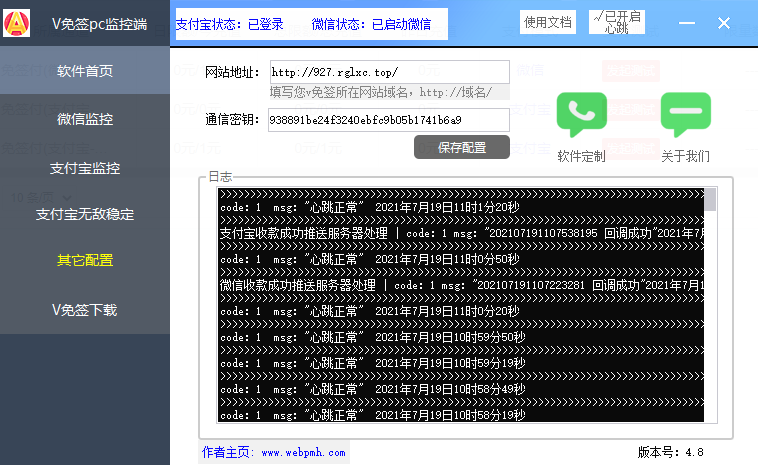Select the 支付宝收款成功推送服务器处理 log line
Image resolution: width=758 pixels, height=465 pixels.
[x=461, y=233]
